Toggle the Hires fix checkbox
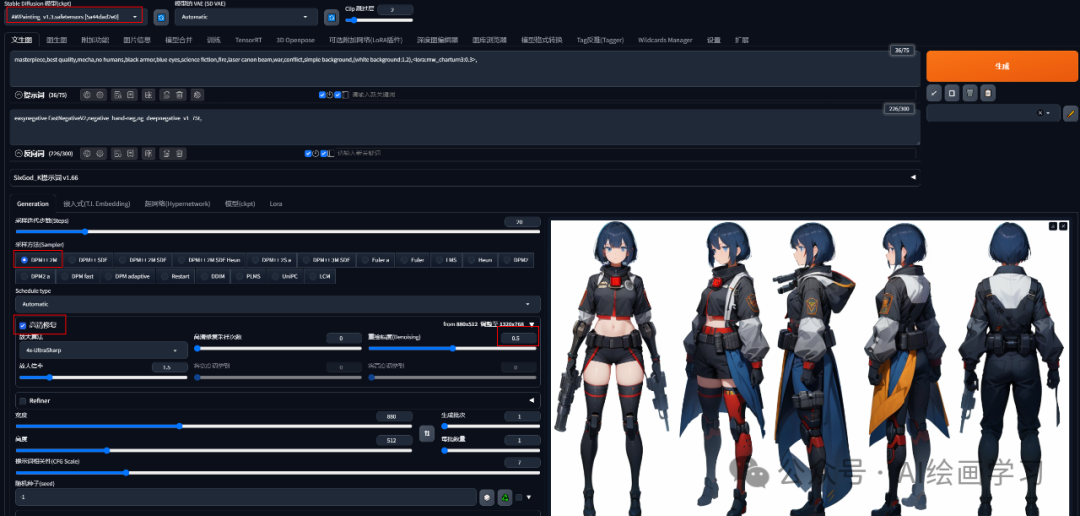This screenshot has width=1080, height=516. tap(23, 324)
